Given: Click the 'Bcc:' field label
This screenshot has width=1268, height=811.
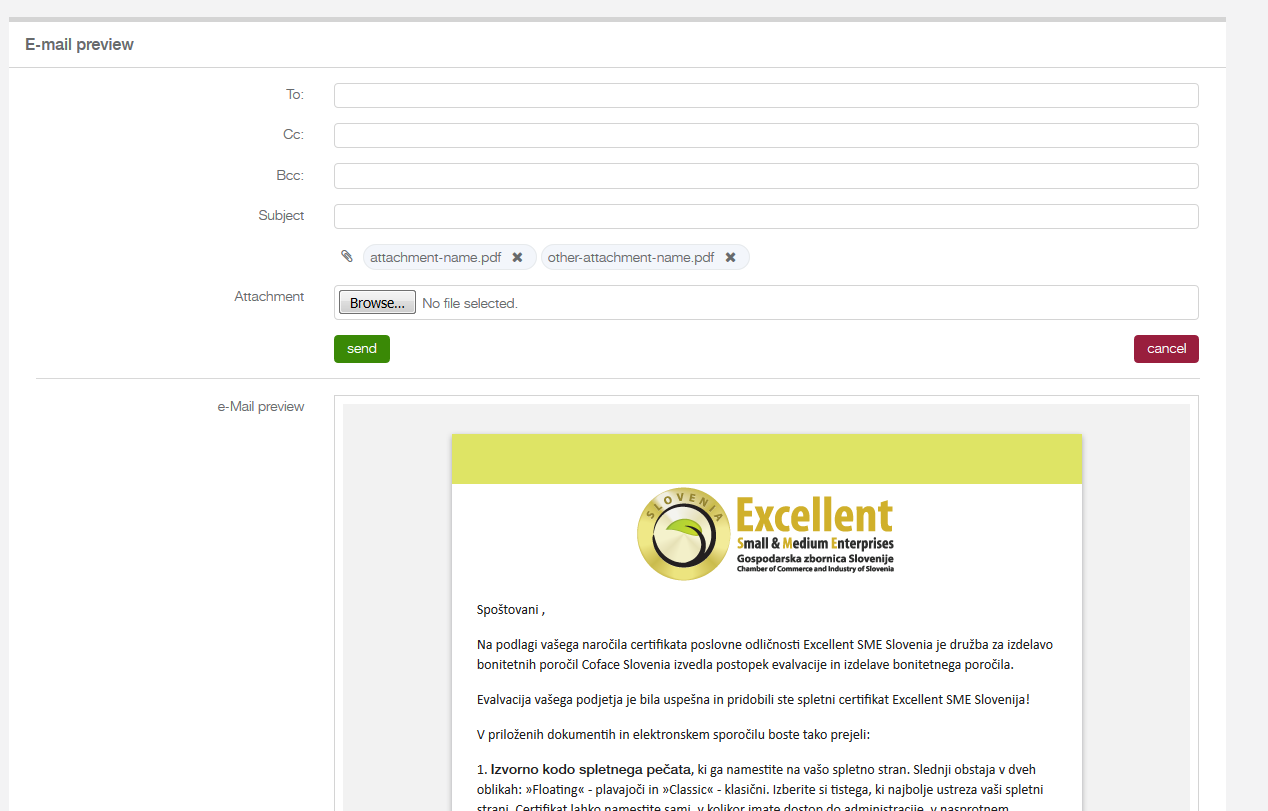Looking at the screenshot, I should click(290, 175).
